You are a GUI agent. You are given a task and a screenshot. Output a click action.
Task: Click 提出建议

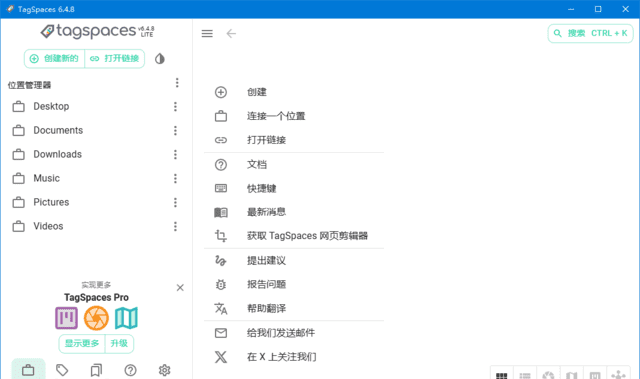point(294,261)
